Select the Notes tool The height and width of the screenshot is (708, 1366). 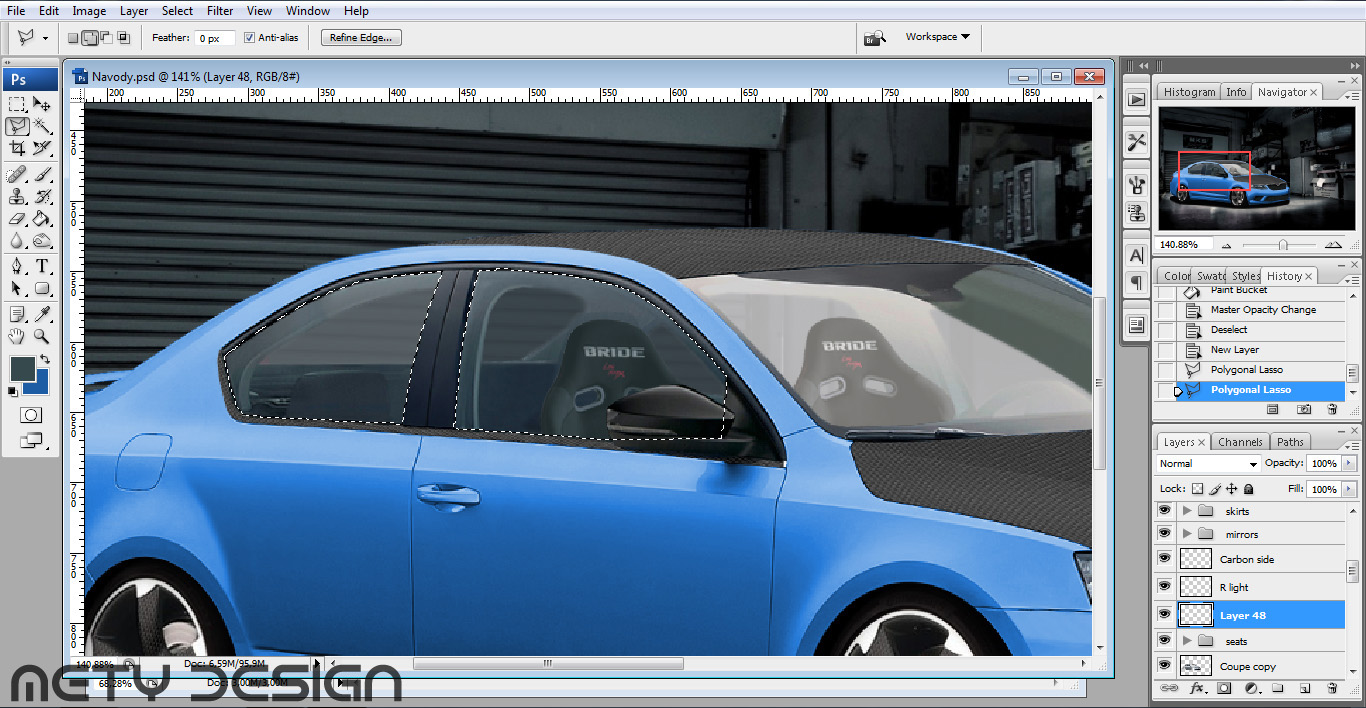(17, 315)
